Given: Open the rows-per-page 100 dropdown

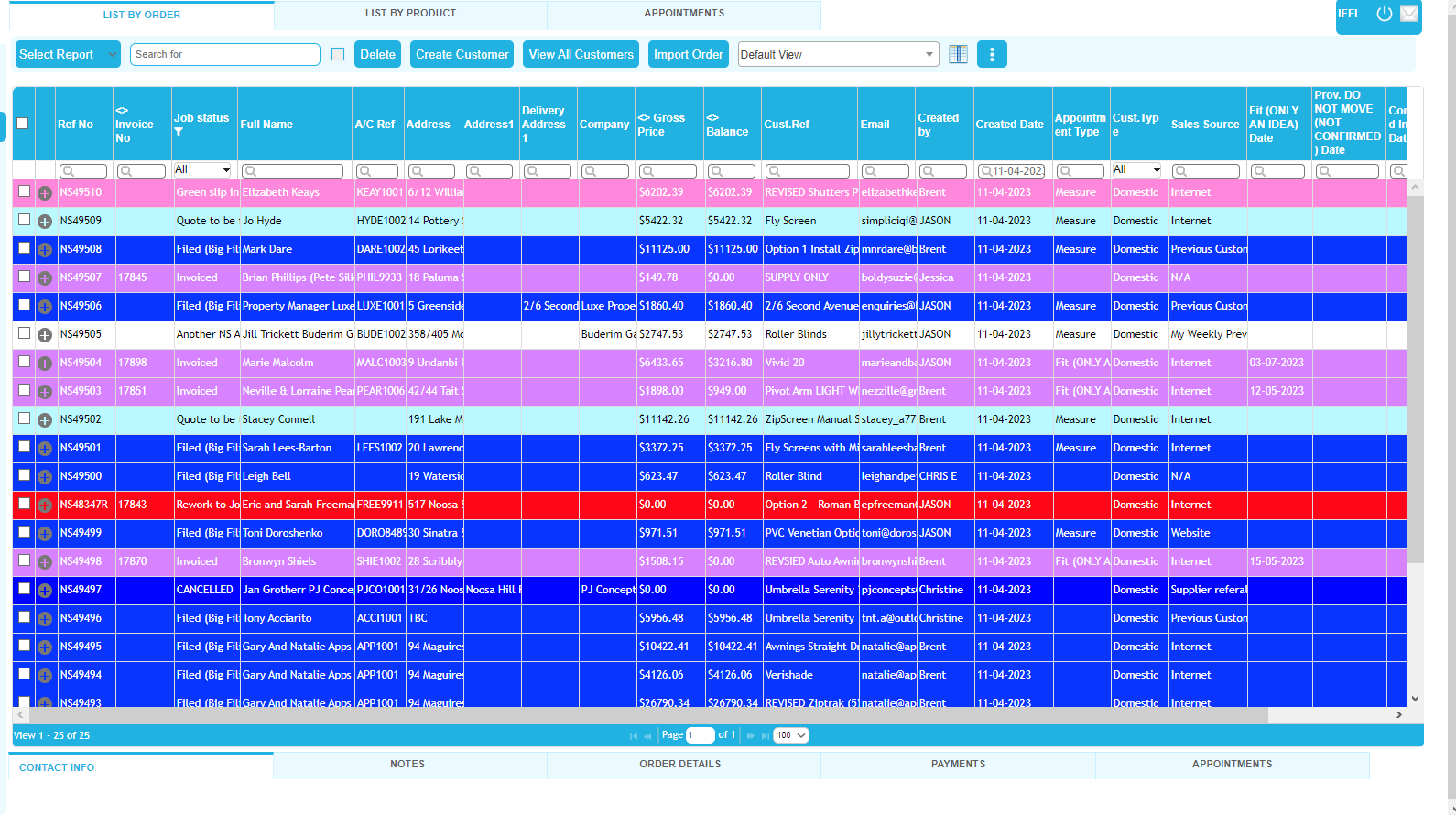Looking at the screenshot, I should pos(790,735).
